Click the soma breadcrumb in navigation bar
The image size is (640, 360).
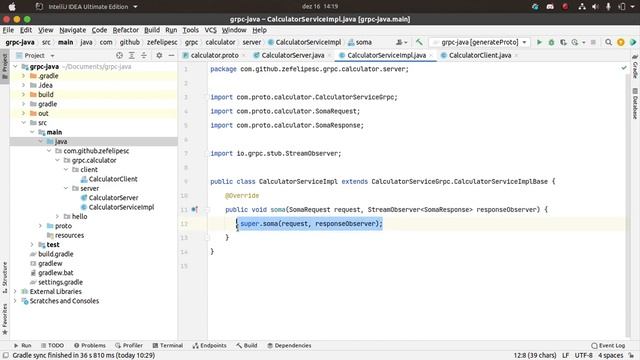tap(360, 42)
